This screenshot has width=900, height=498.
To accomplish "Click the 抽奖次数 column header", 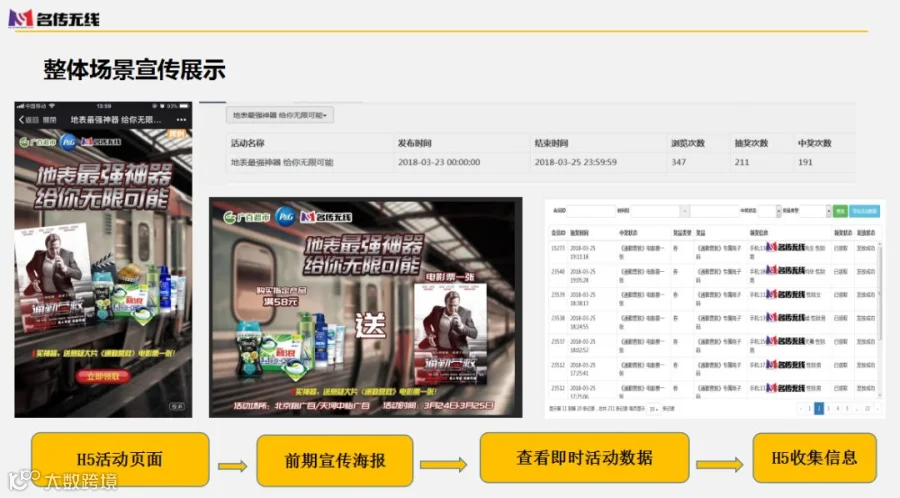I will (x=751, y=143).
